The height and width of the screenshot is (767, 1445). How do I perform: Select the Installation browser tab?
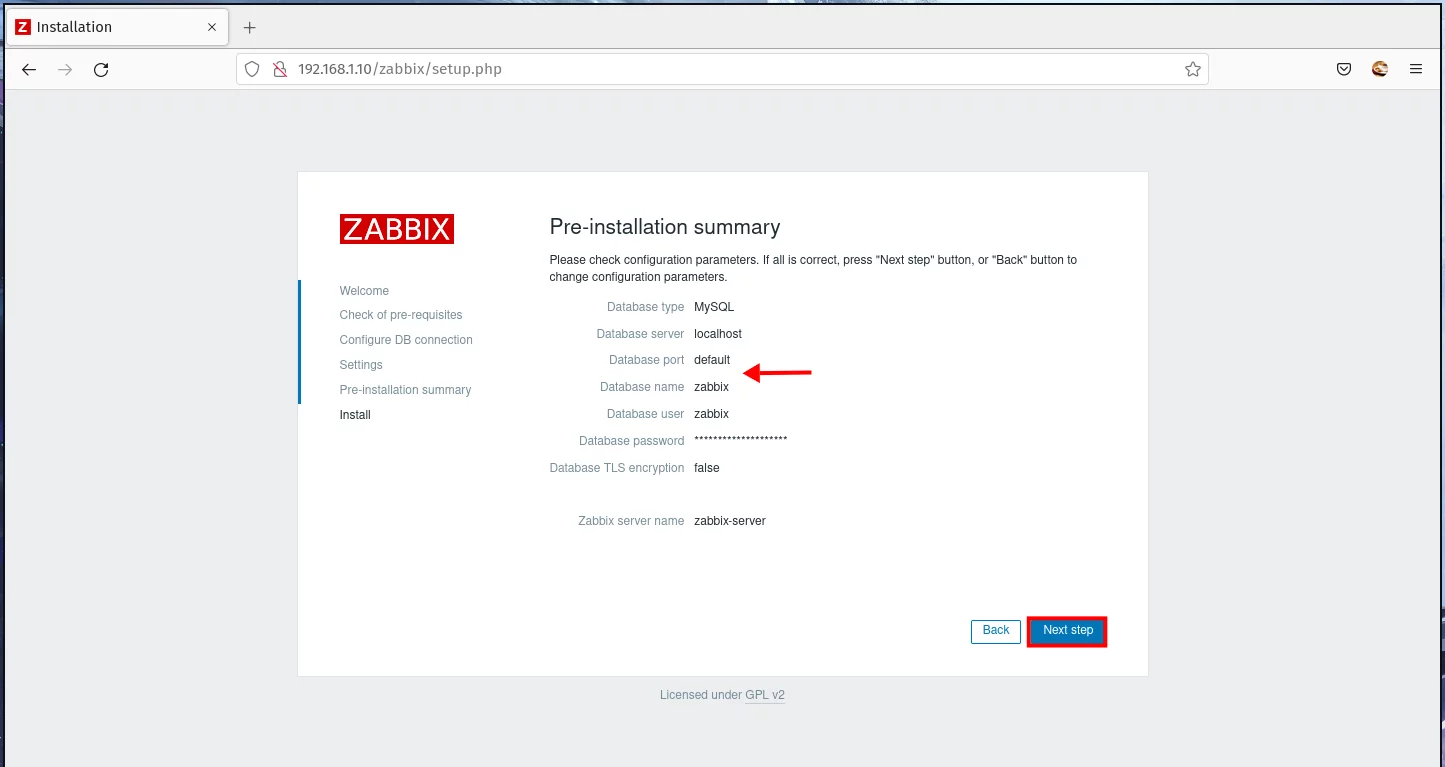pyautogui.click(x=116, y=27)
